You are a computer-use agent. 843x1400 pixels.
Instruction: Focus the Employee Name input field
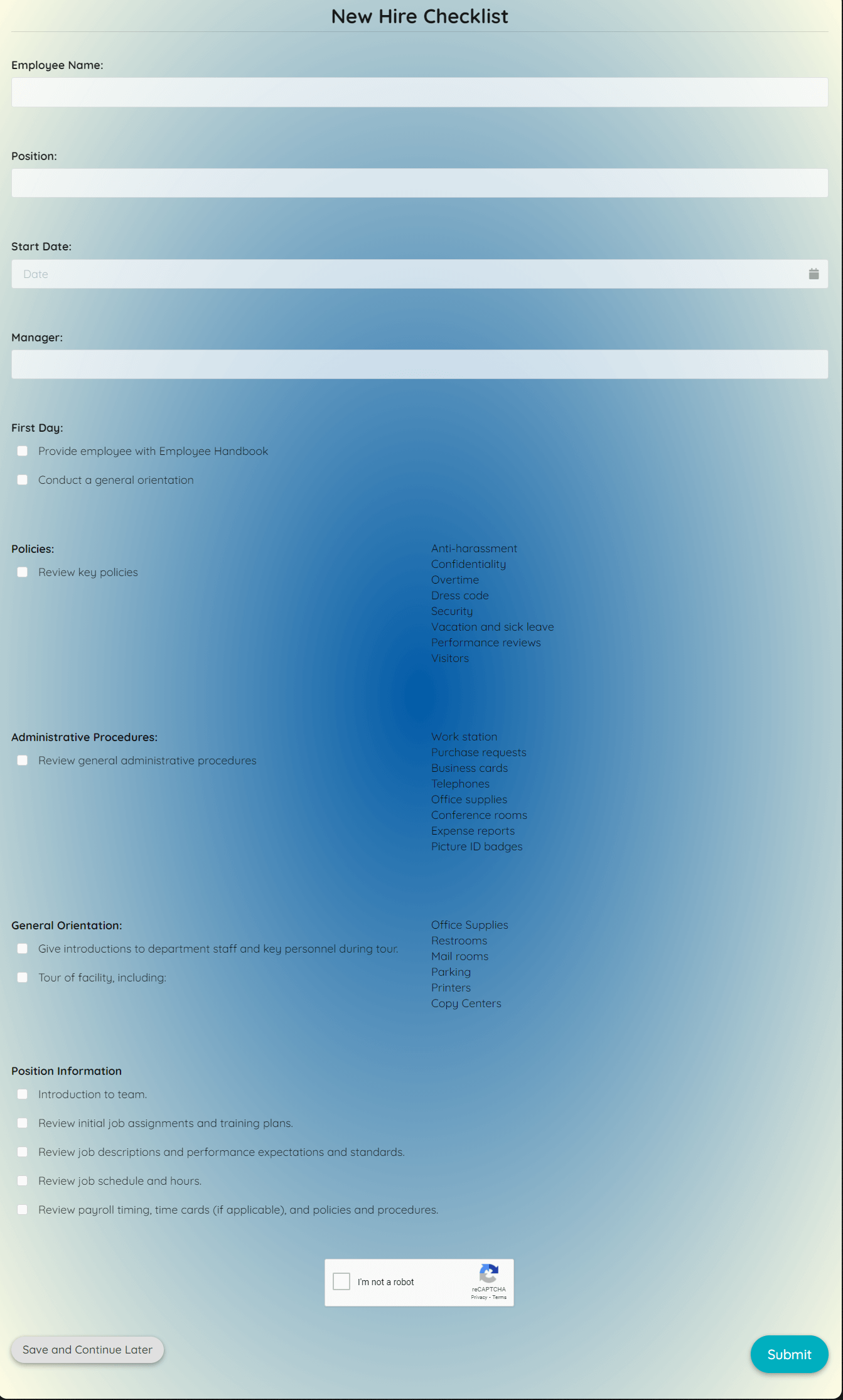[x=419, y=92]
